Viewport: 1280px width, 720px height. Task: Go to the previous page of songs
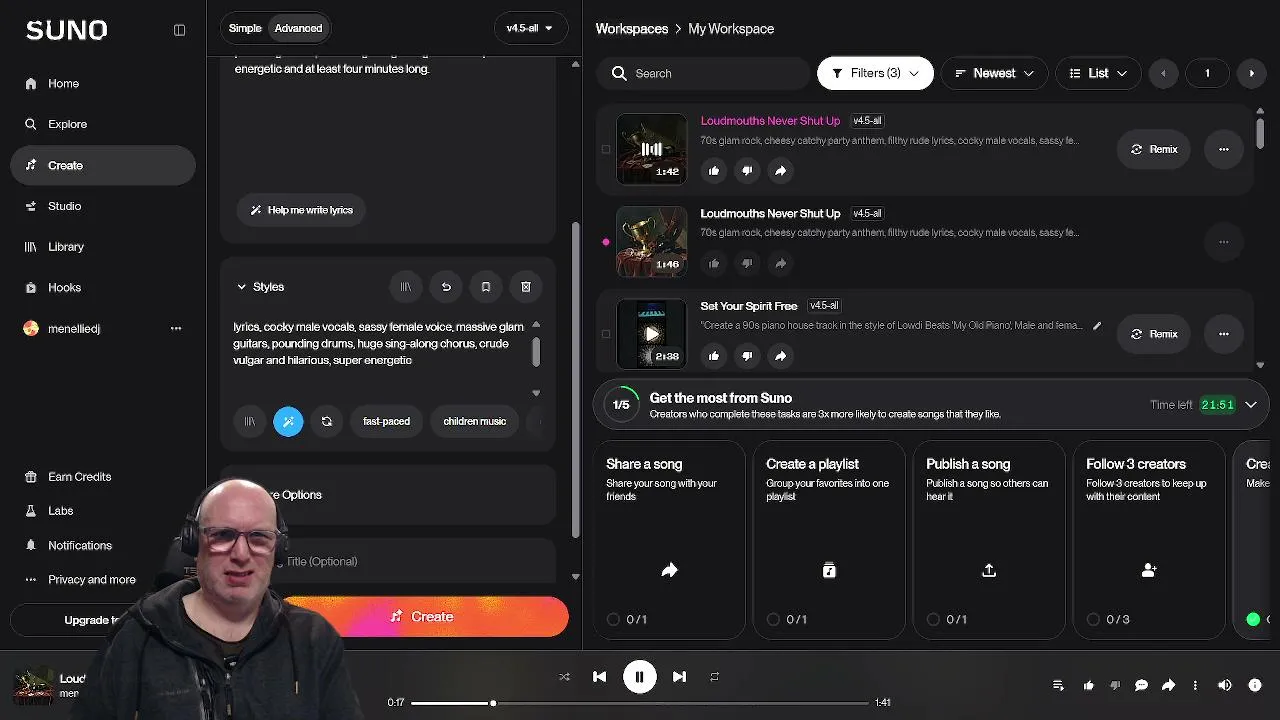[1163, 73]
